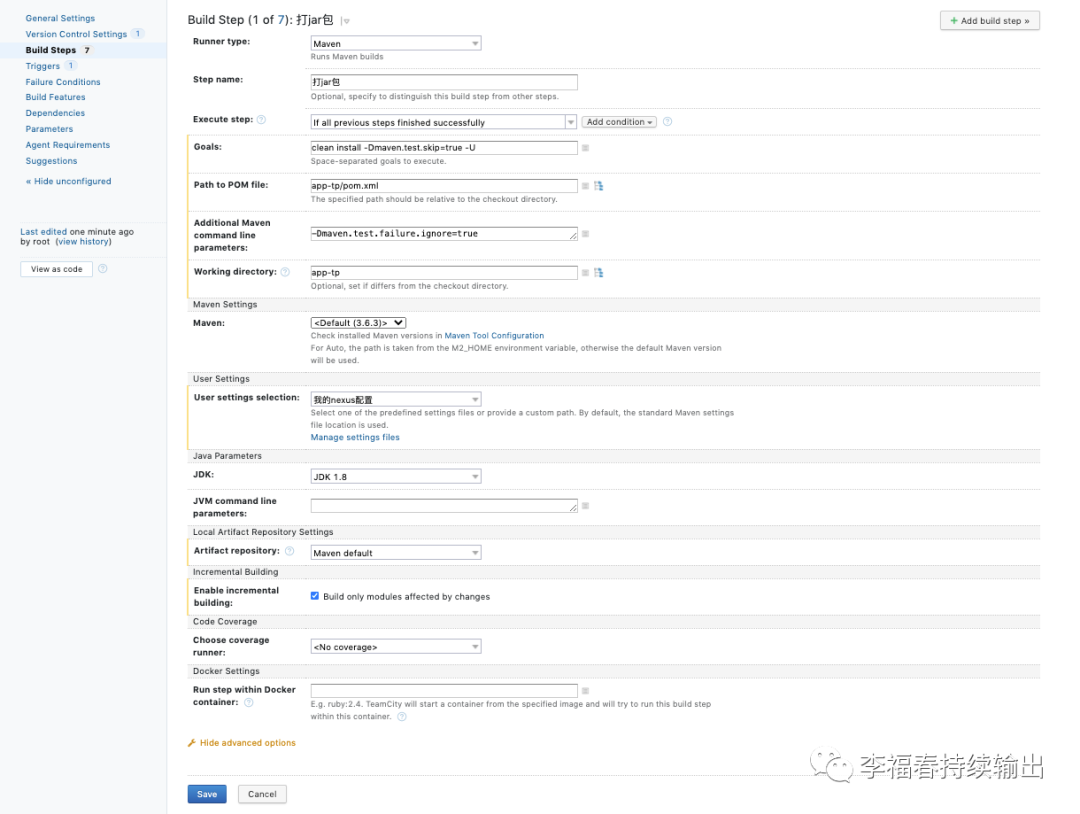The width and height of the screenshot is (1080, 814).
Task: Show help icon next to Add condition
Action: [667, 122]
